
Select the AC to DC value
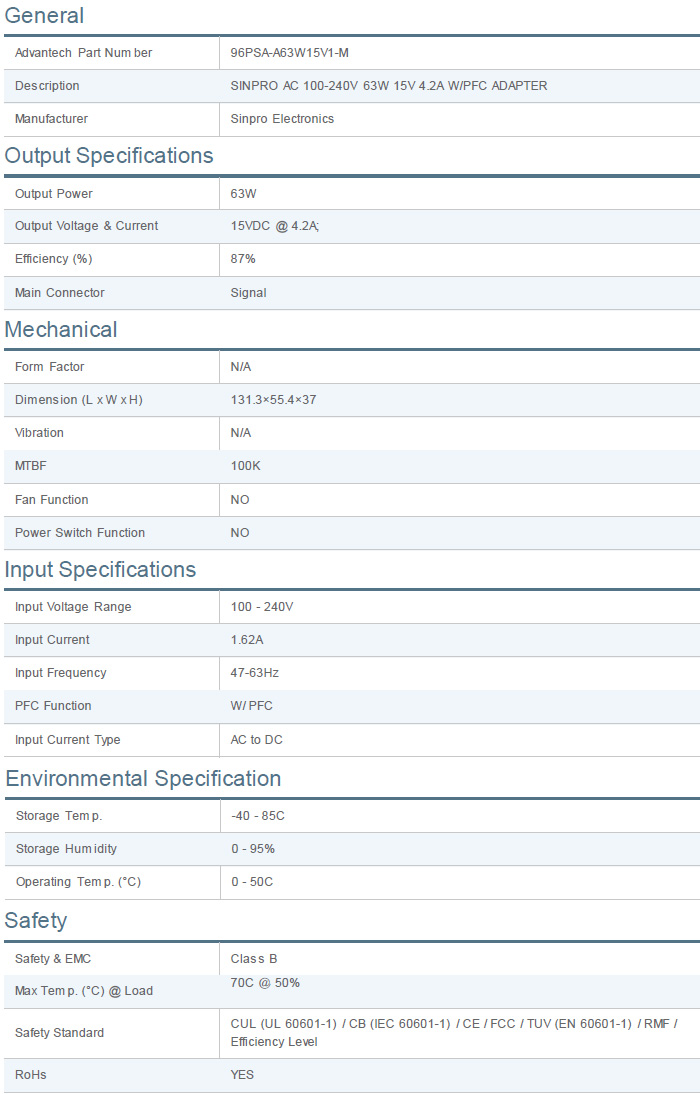pyautogui.click(x=256, y=740)
